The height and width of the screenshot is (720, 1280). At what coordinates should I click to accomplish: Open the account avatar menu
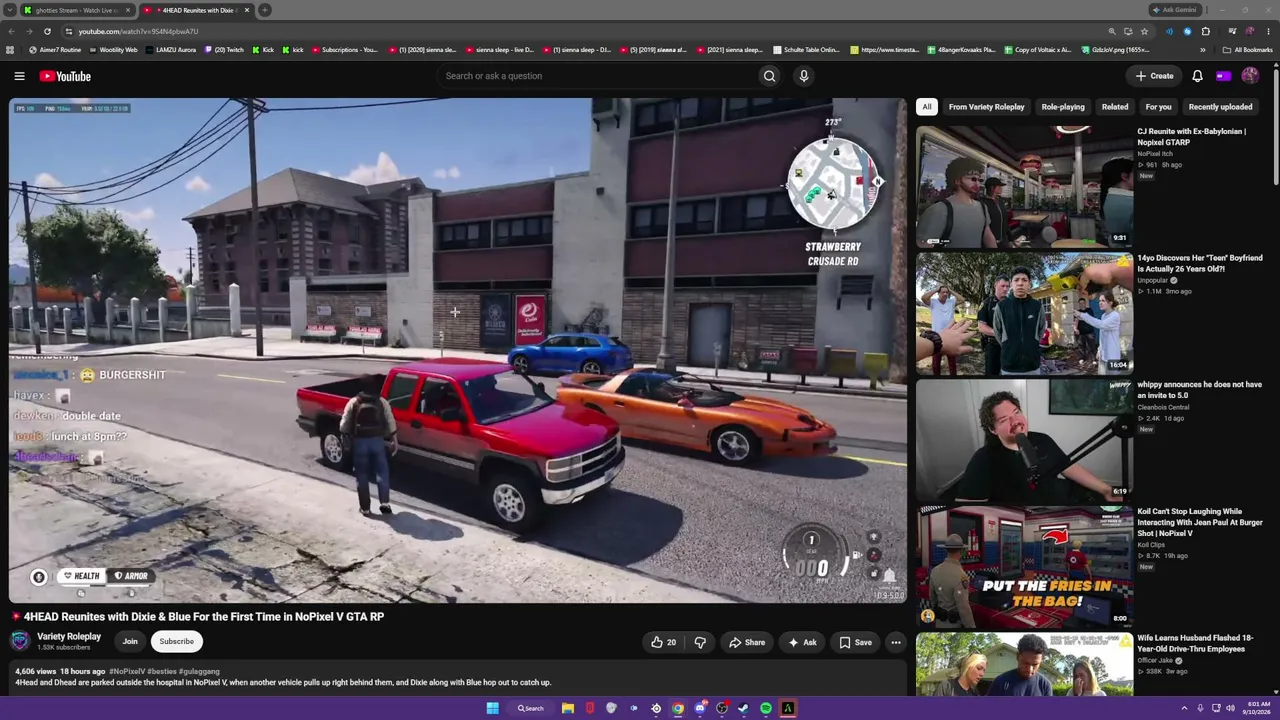1250,76
